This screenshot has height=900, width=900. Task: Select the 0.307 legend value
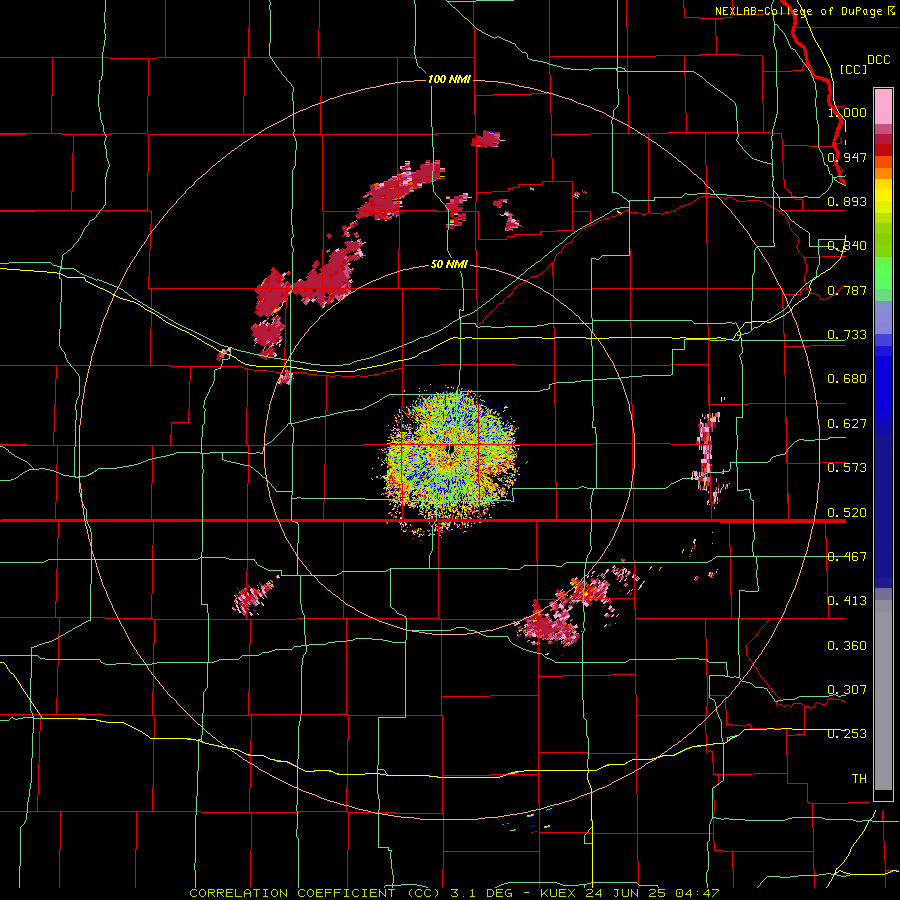(847, 690)
